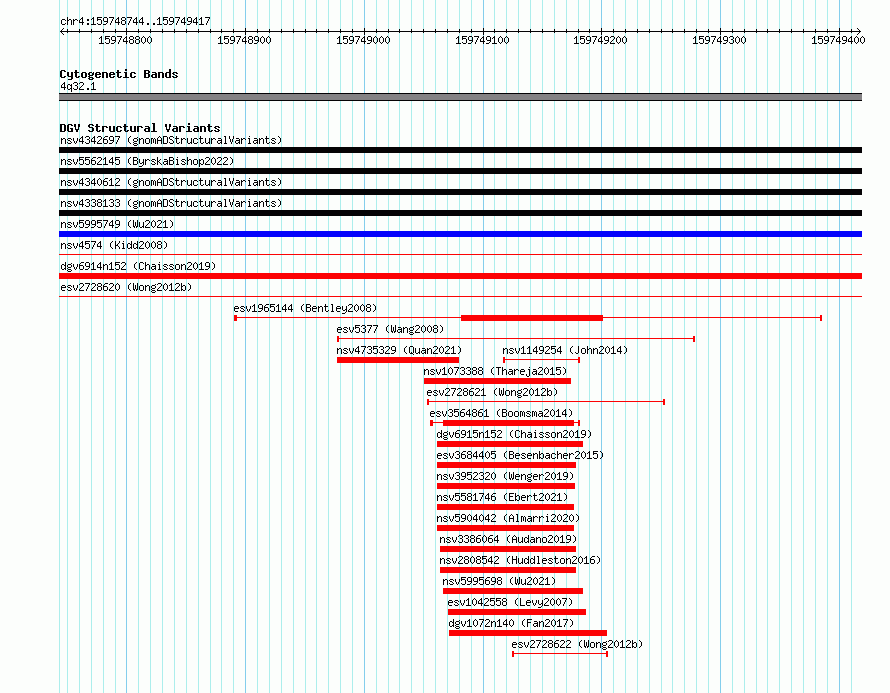Viewport: 890px width, 693px height.
Task: Open esv1965144 (Bentley2008) label
Action: 305,308
